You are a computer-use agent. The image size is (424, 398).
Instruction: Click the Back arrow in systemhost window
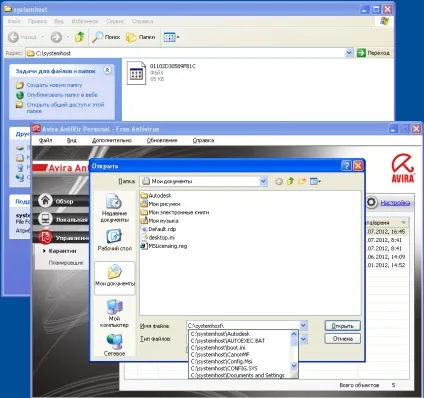[13, 37]
